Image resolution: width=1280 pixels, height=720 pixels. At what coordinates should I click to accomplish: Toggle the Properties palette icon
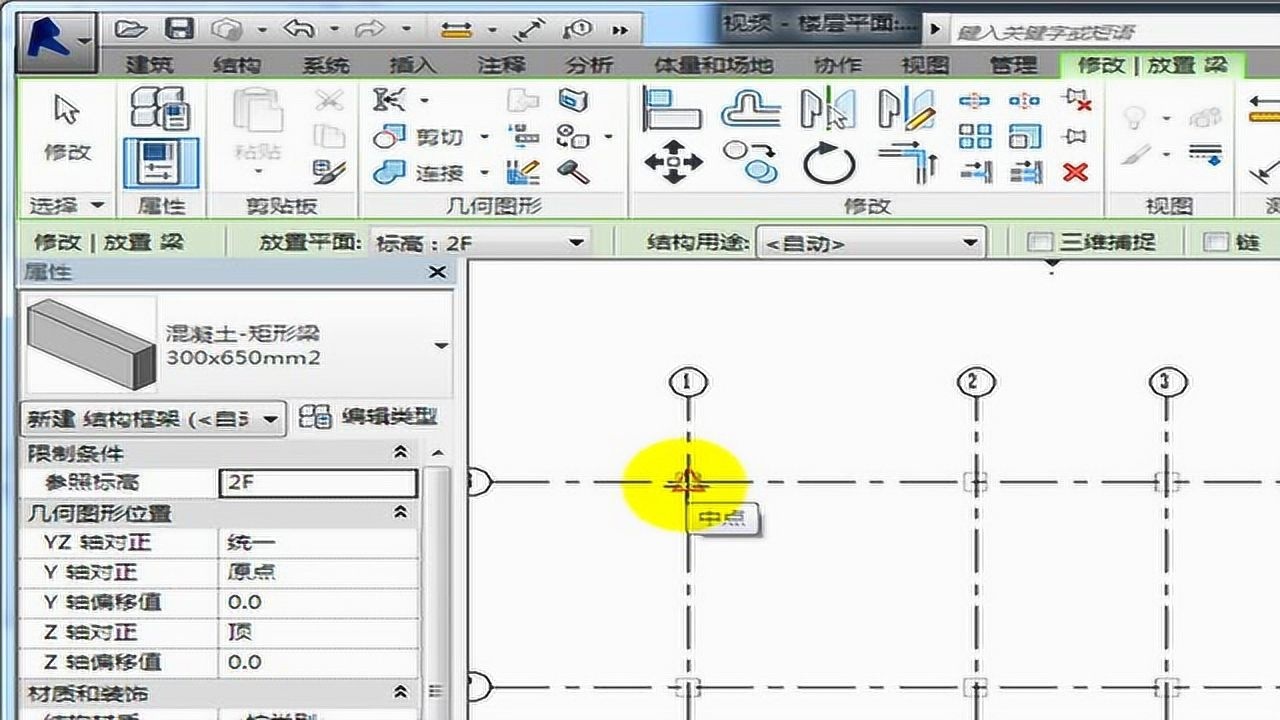click(x=161, y=163)
